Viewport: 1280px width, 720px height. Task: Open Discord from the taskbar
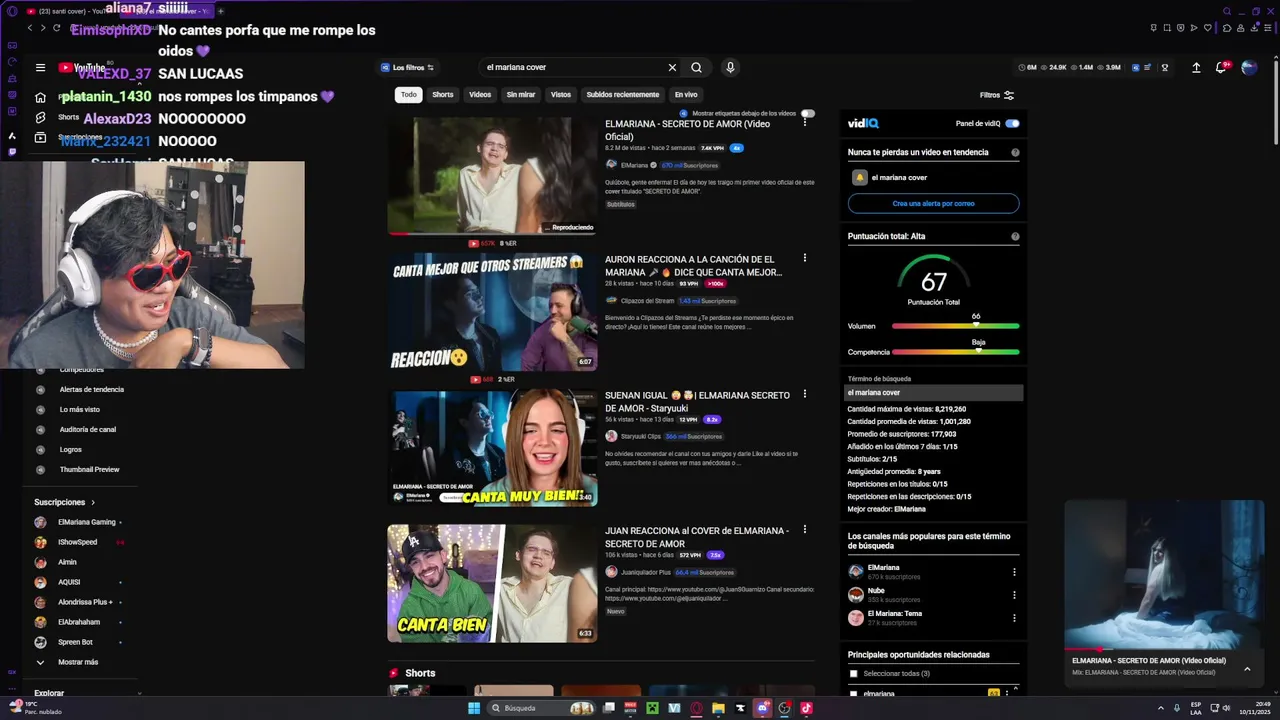(763, 708)
